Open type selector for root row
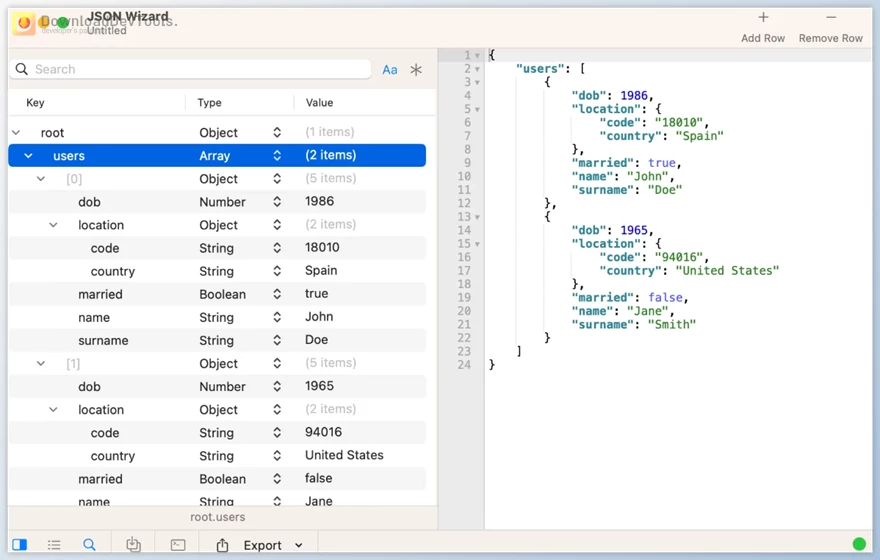This screenshot has width=880, height=560. pos(277,132)
